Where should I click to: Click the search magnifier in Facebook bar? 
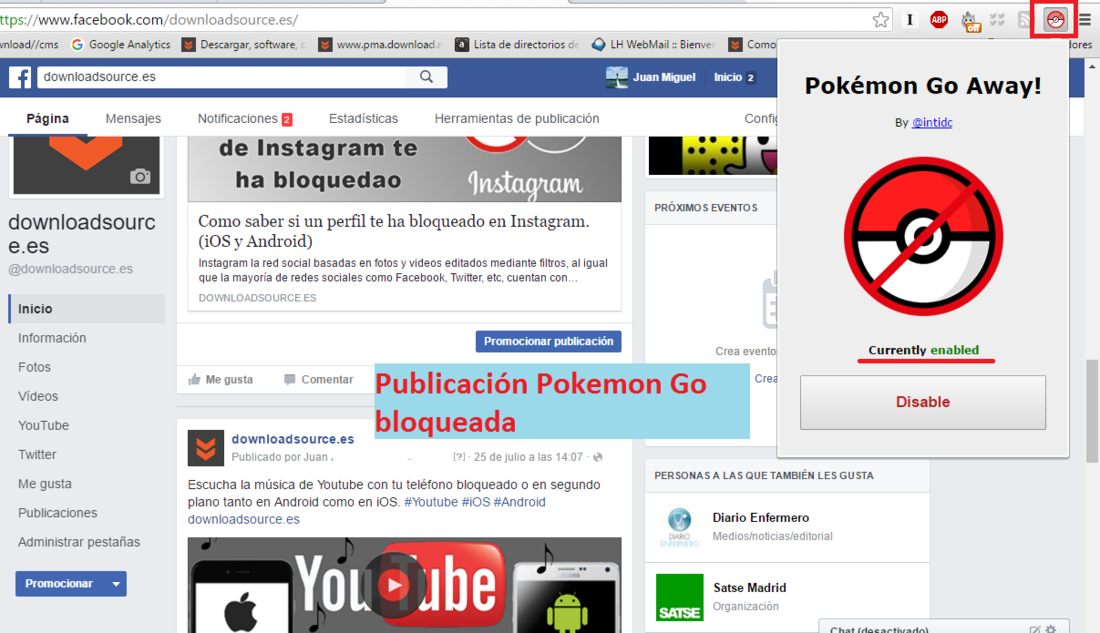pyautogui.click(x=427, y=76)
